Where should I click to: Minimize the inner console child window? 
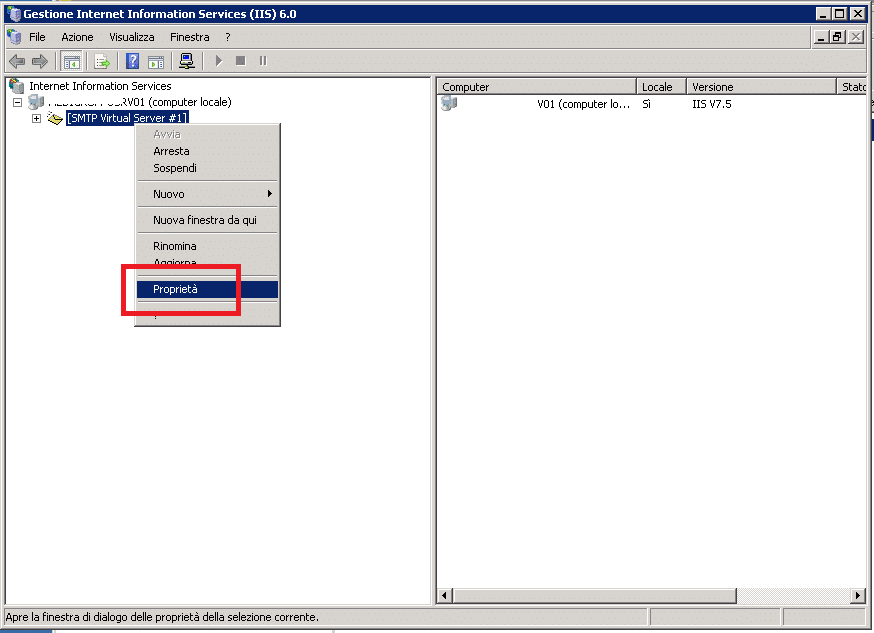point(820,37)
